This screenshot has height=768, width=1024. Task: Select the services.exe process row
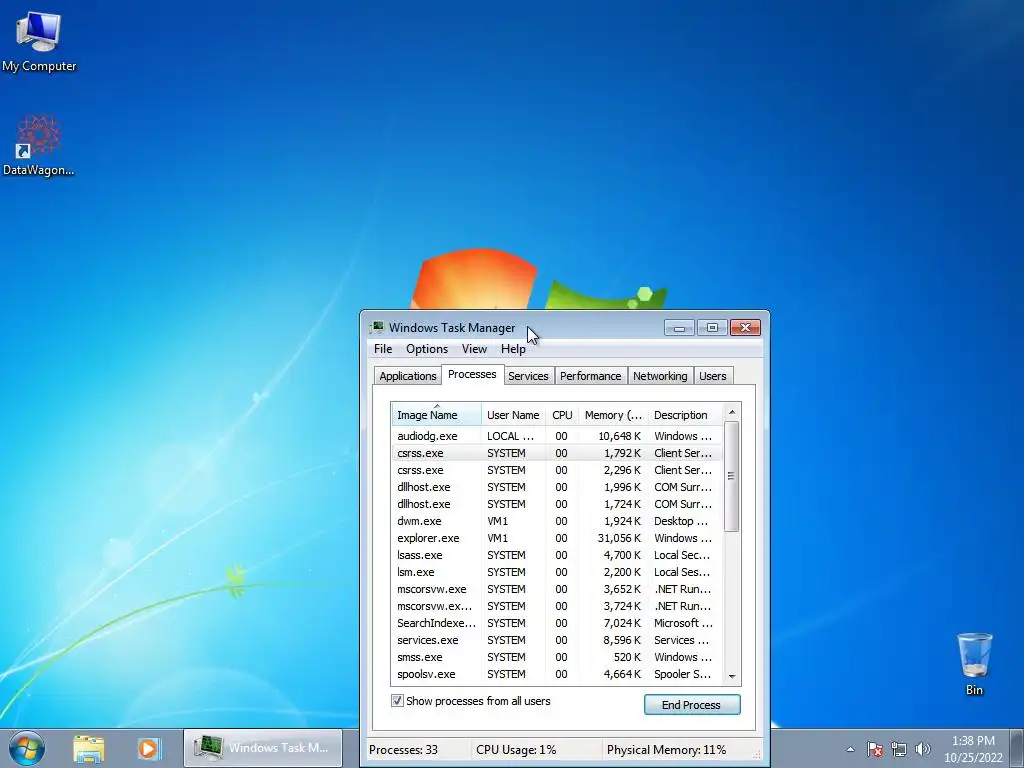click(557, 639)
